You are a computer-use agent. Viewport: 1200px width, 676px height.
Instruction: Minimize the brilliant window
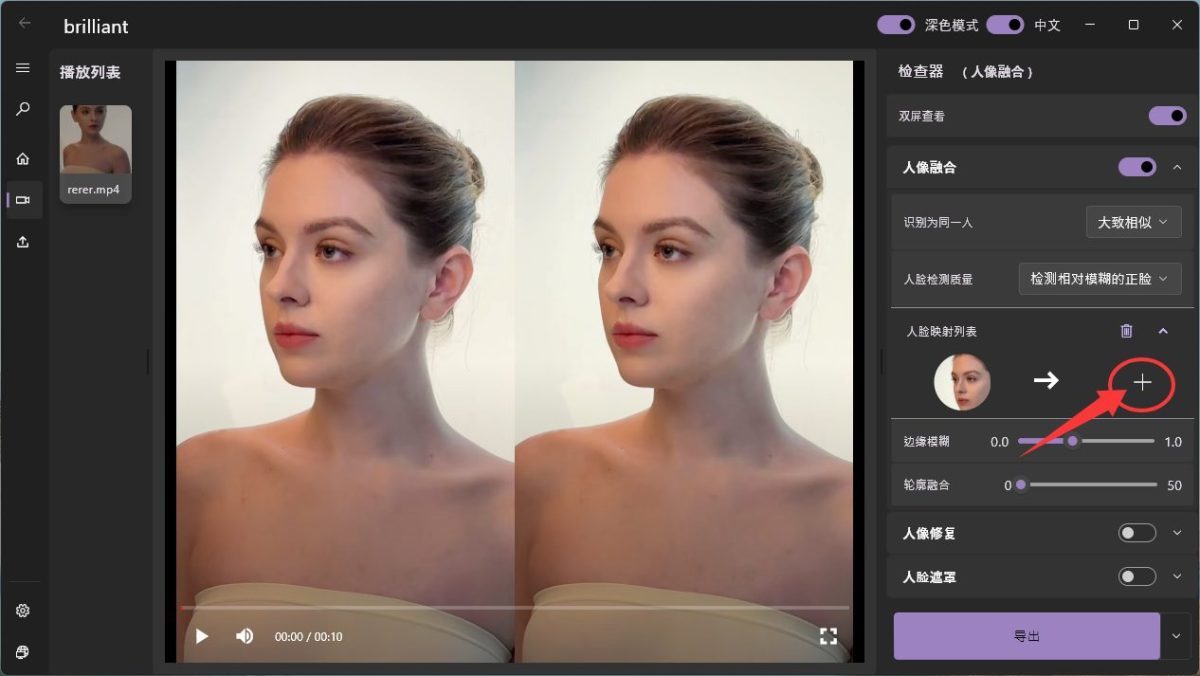tap(1088, 25)
